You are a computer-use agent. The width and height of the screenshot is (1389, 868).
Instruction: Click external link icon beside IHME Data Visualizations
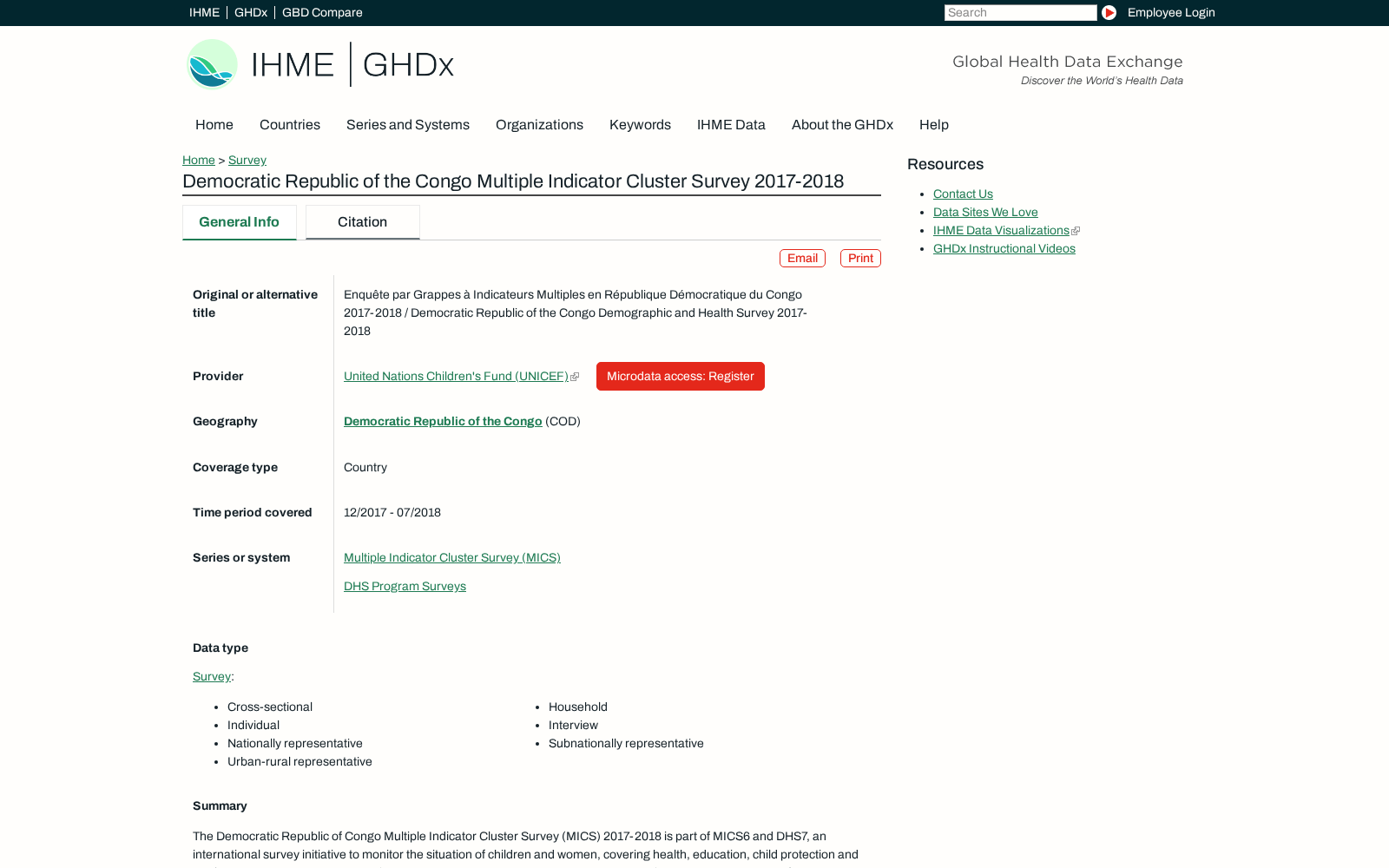1076,231
